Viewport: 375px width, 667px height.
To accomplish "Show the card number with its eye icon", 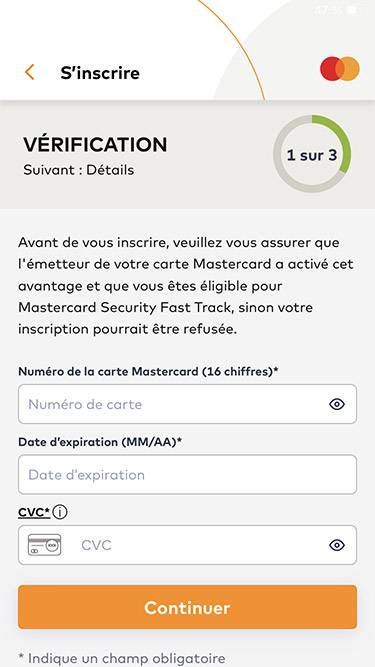I will (x=337, y=404).
